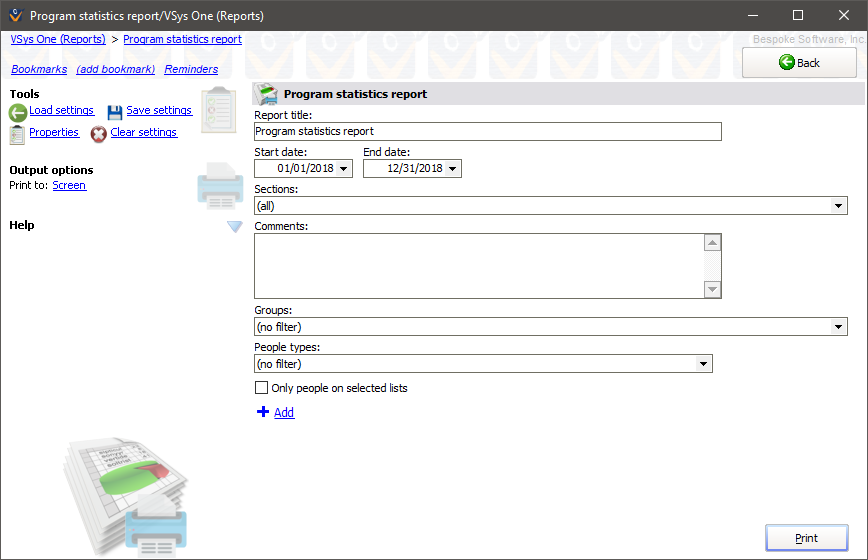Expand the Groups filter dropdown
Screen dimensions: 868x560
coord(839,327)
